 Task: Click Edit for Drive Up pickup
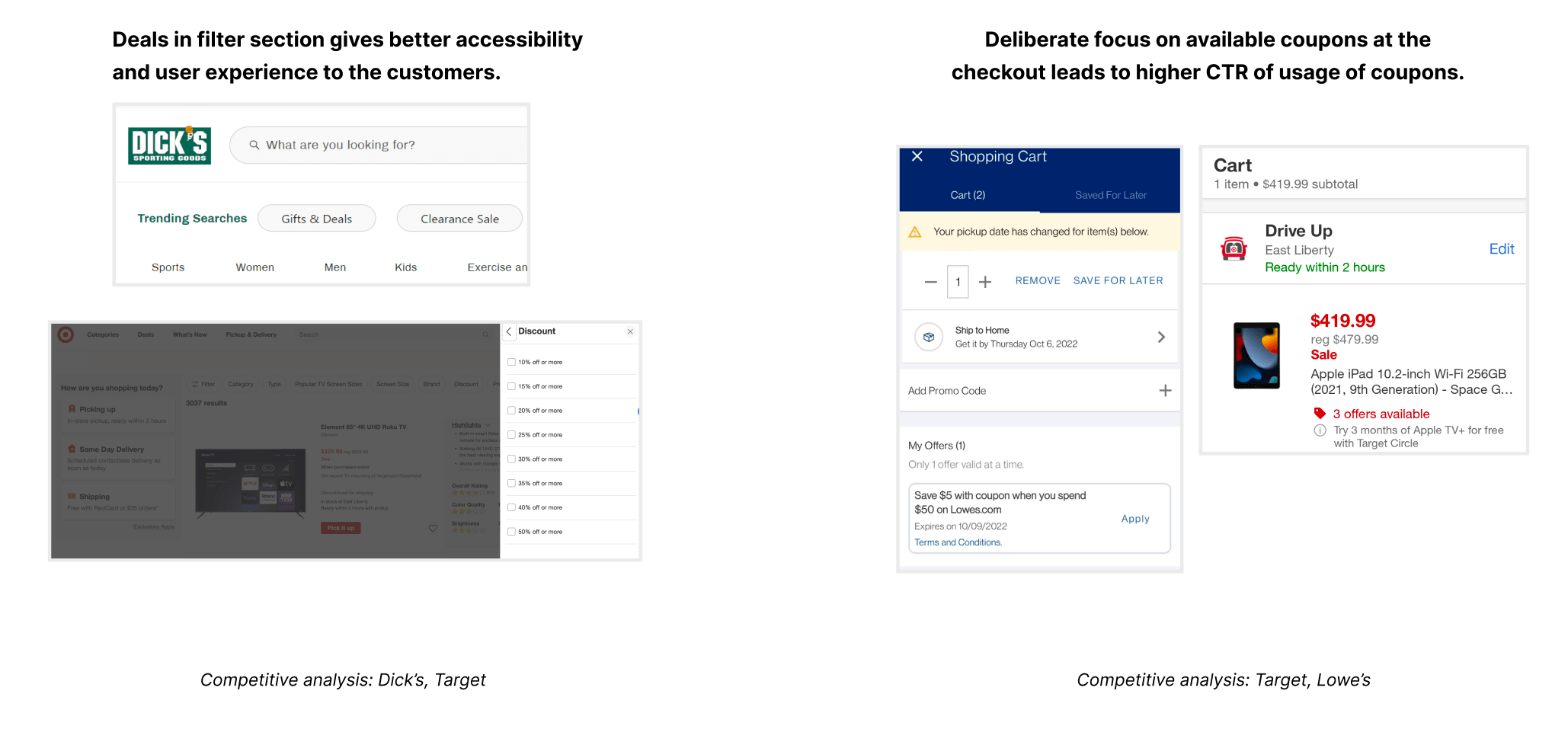tap(1502, 249)
